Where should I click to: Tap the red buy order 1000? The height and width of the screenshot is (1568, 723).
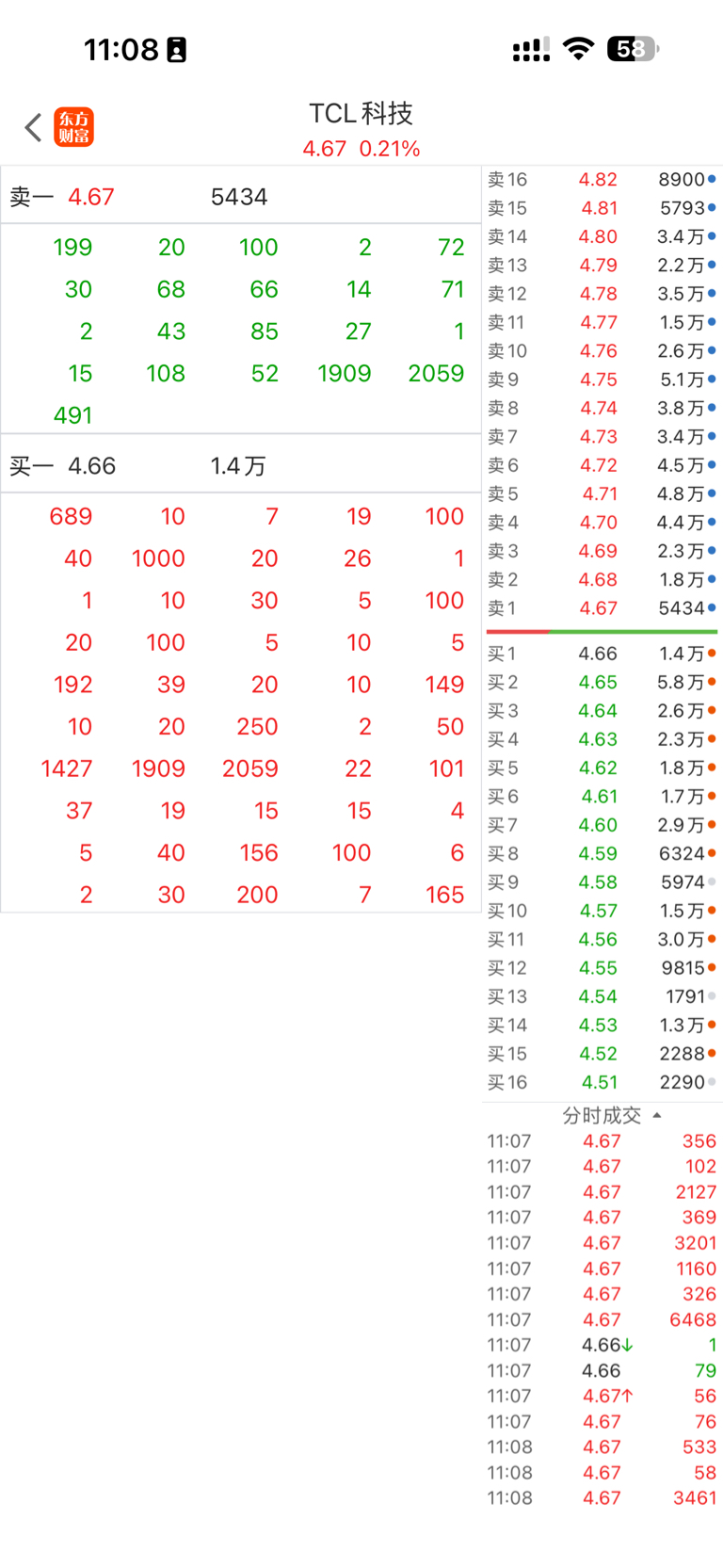pyautogui.click(x=158, y=558)
